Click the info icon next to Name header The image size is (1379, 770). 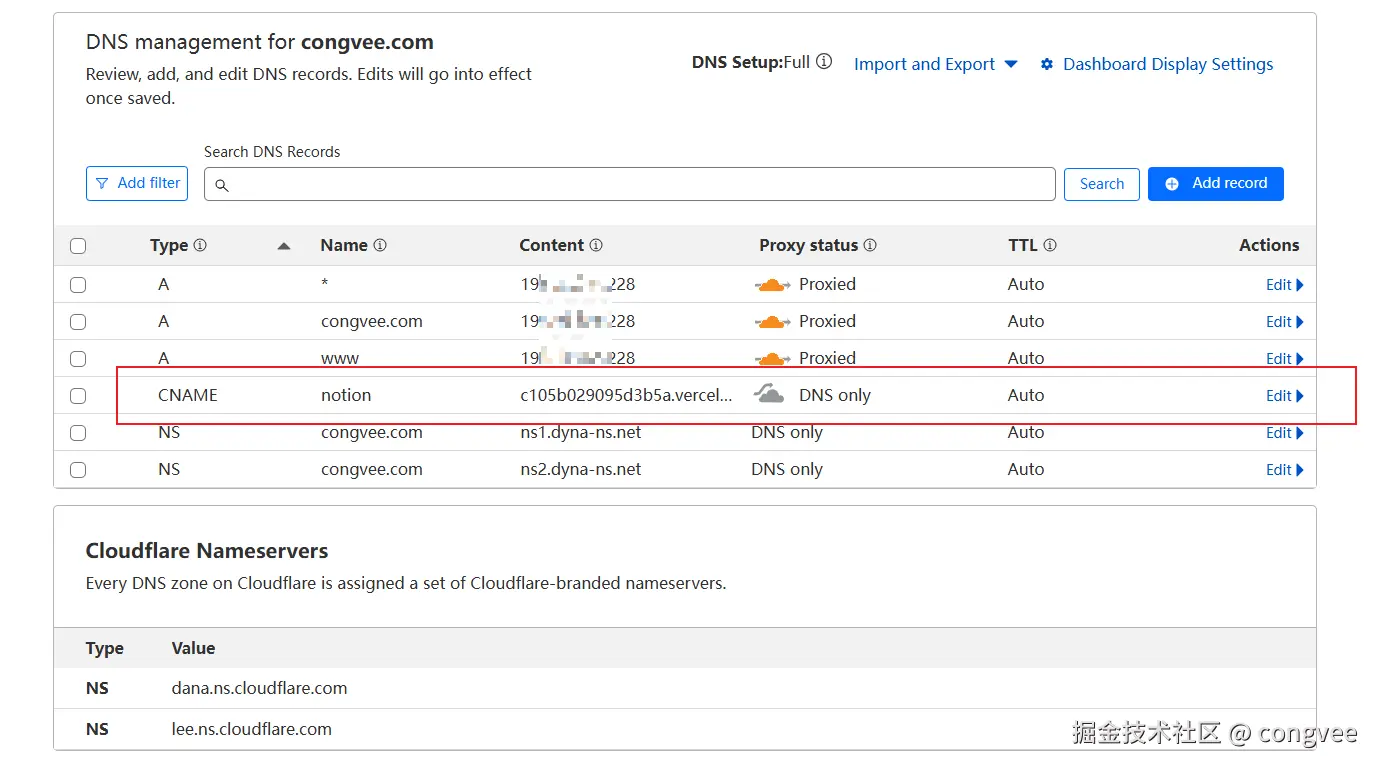[x=380, y=245]
